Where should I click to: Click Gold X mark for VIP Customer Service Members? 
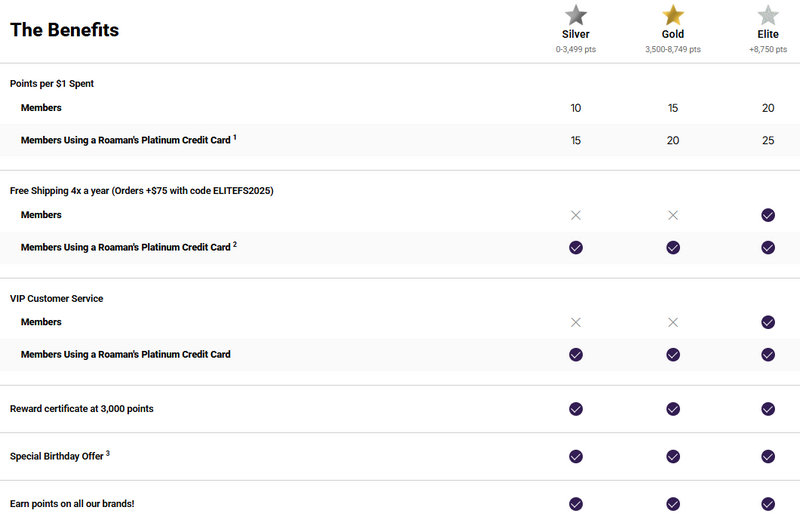pyautogui.click(x=673, y=322)
